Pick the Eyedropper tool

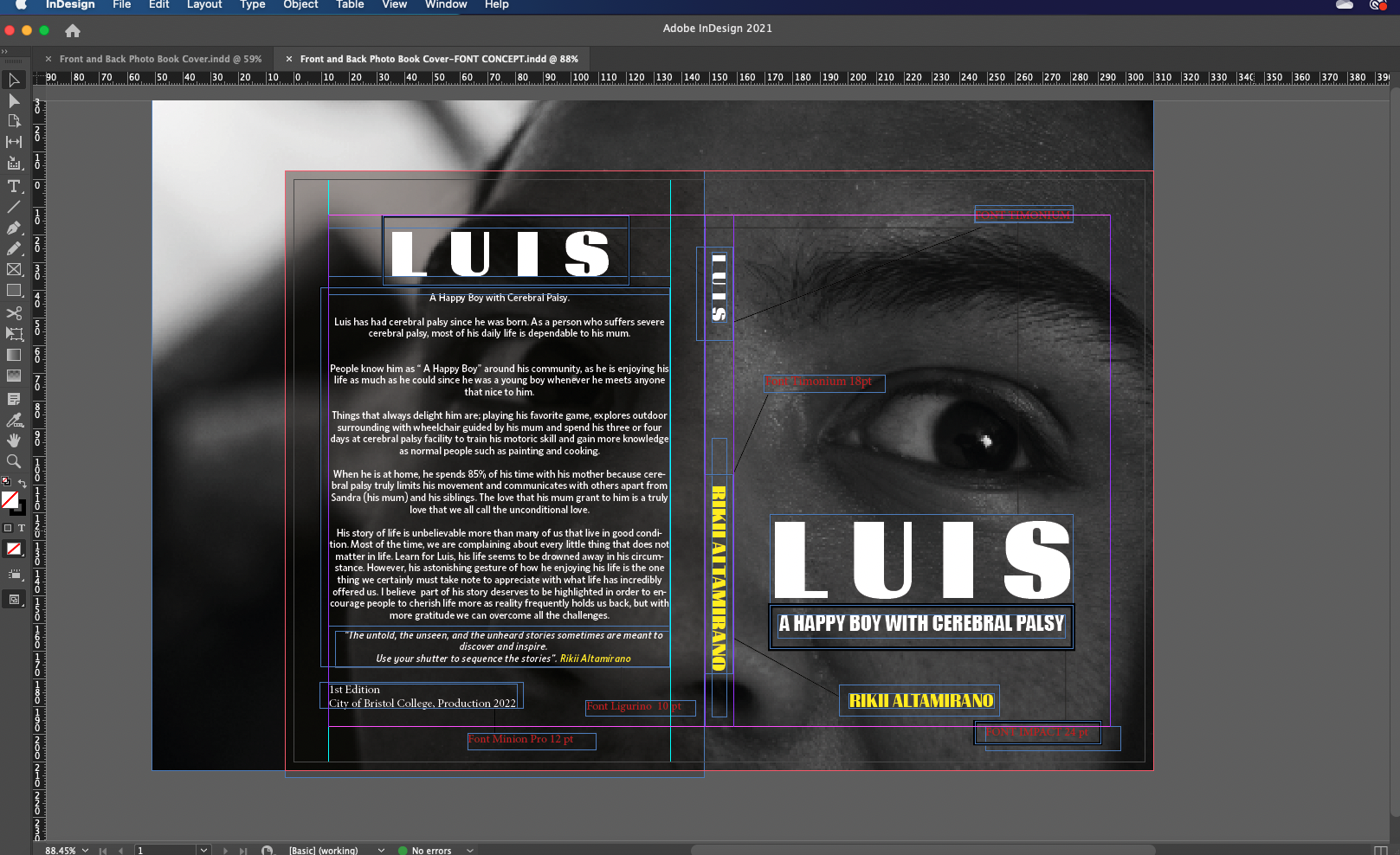[14, 420]
